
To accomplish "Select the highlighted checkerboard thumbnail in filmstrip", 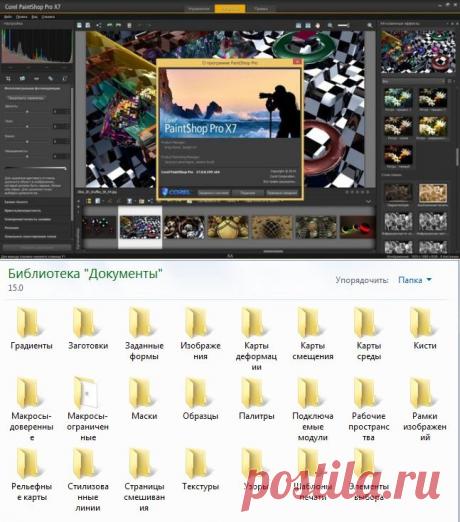I will coord(140,227).
